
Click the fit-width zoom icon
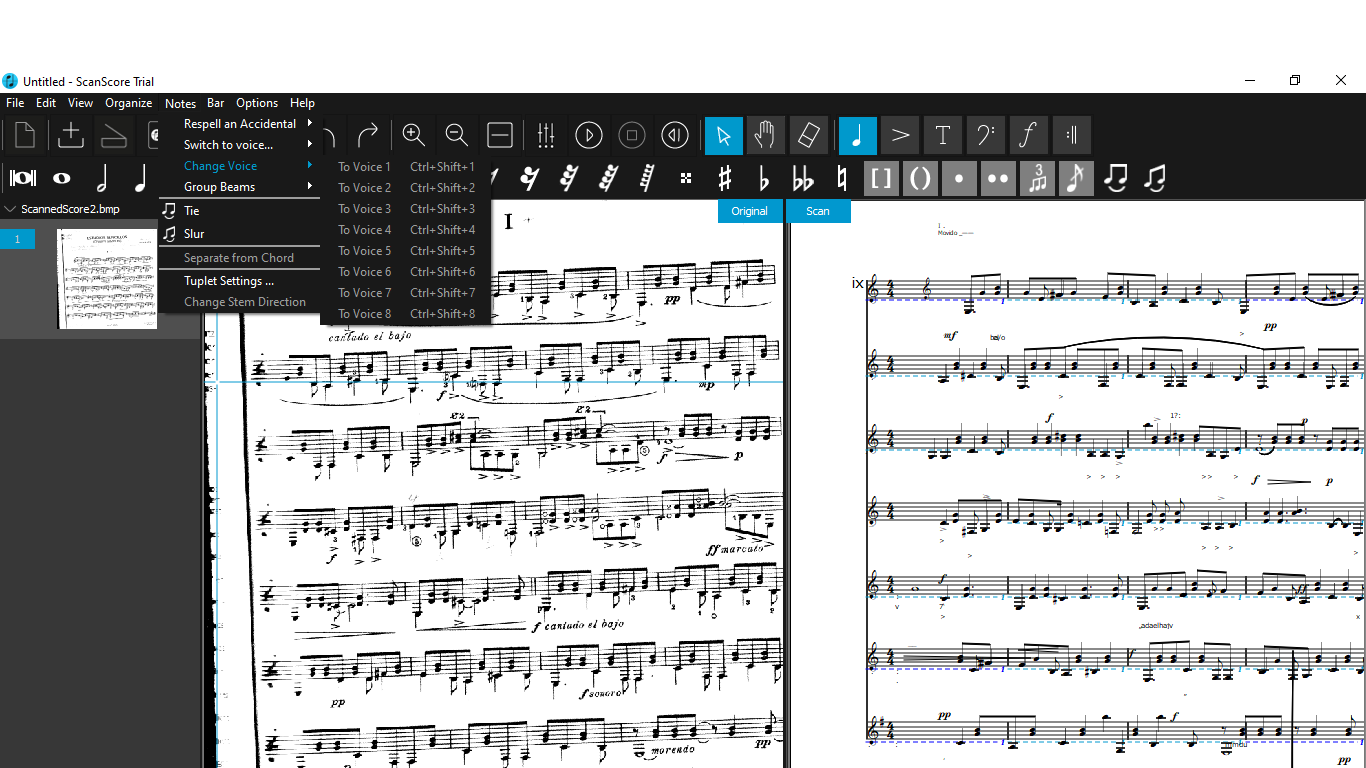coord(500,135)
